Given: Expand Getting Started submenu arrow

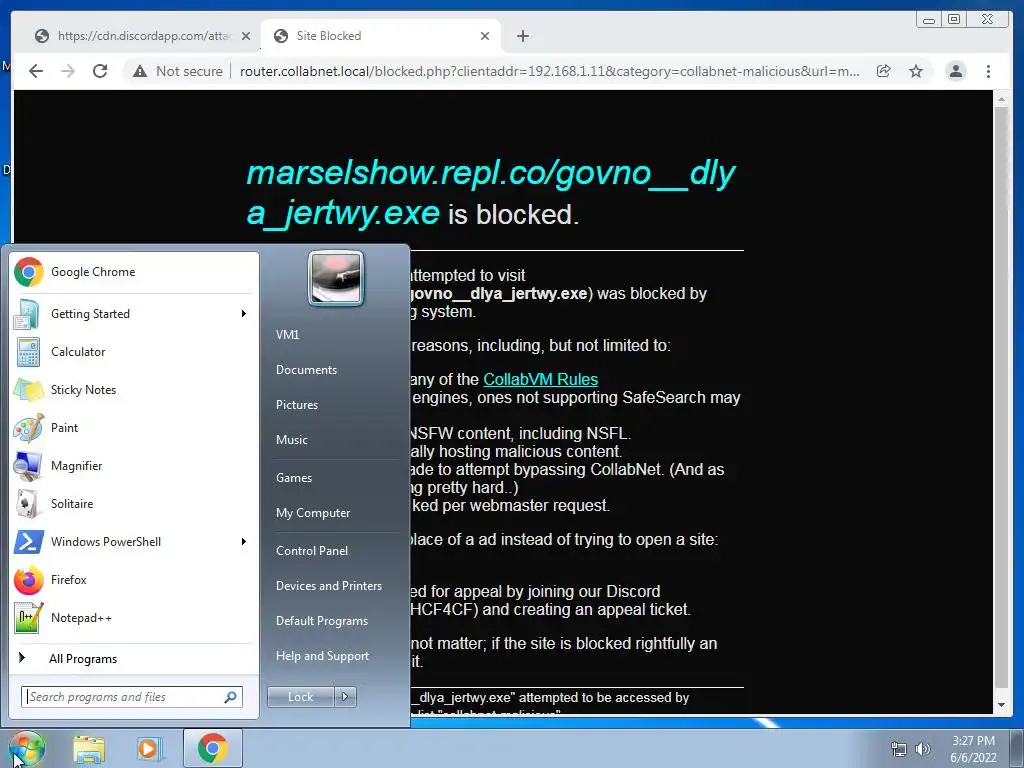Looking at the screenshot, I should [x=244, y=313].
